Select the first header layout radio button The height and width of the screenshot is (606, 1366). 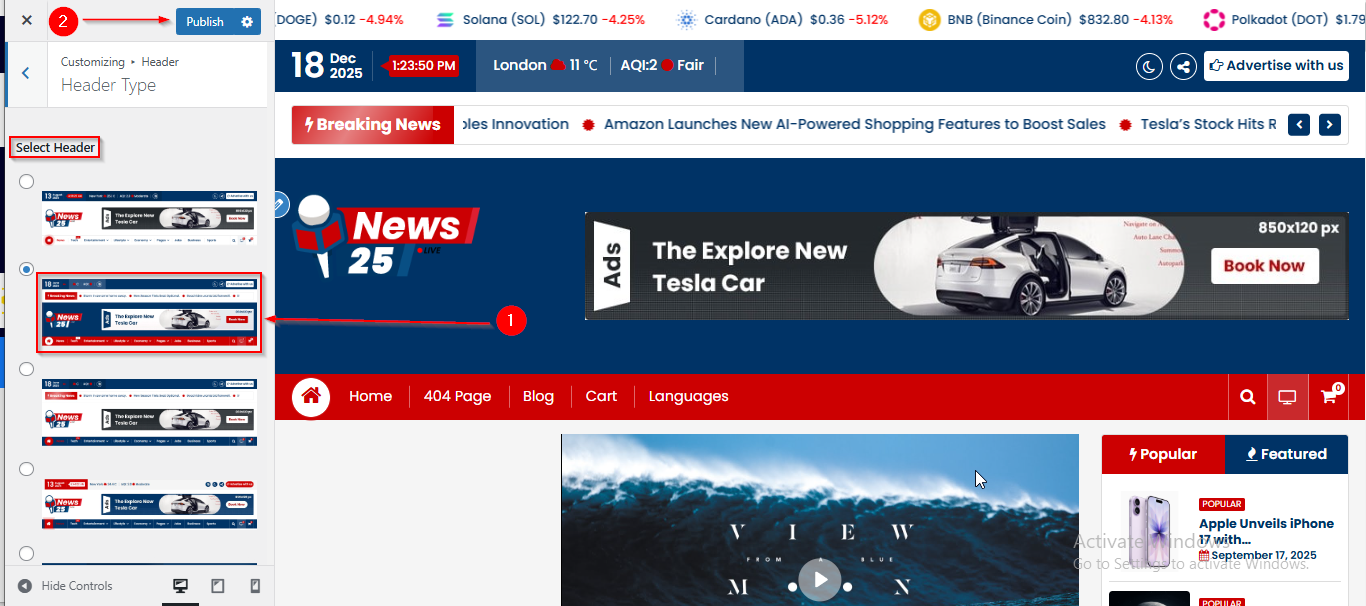26,181
